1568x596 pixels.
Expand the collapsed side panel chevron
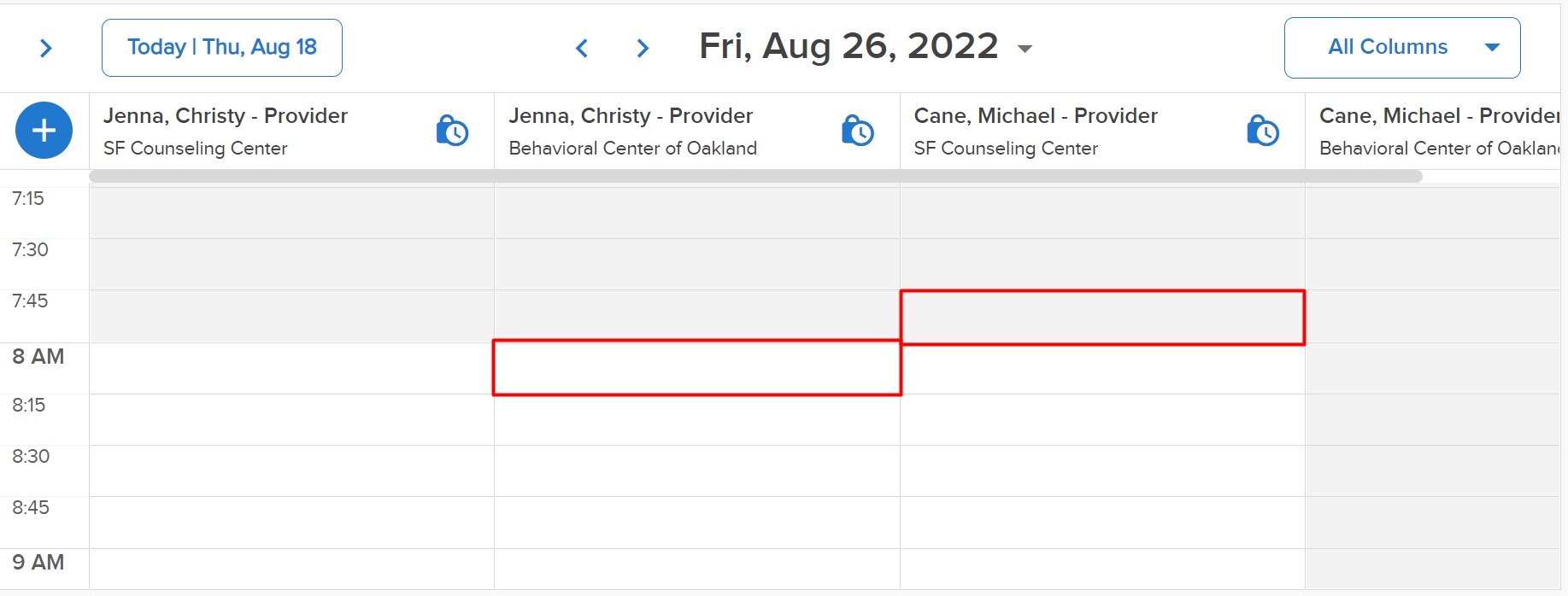point(46,49)
